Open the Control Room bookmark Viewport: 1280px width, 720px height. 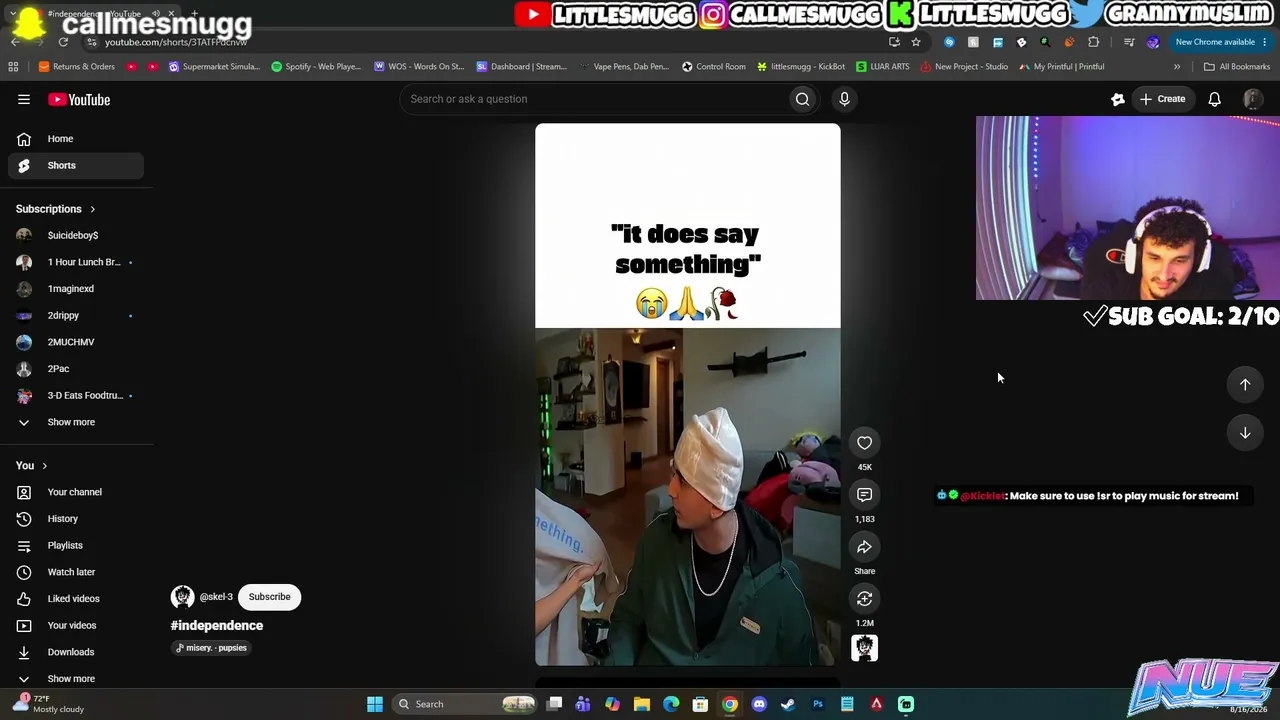714,67
